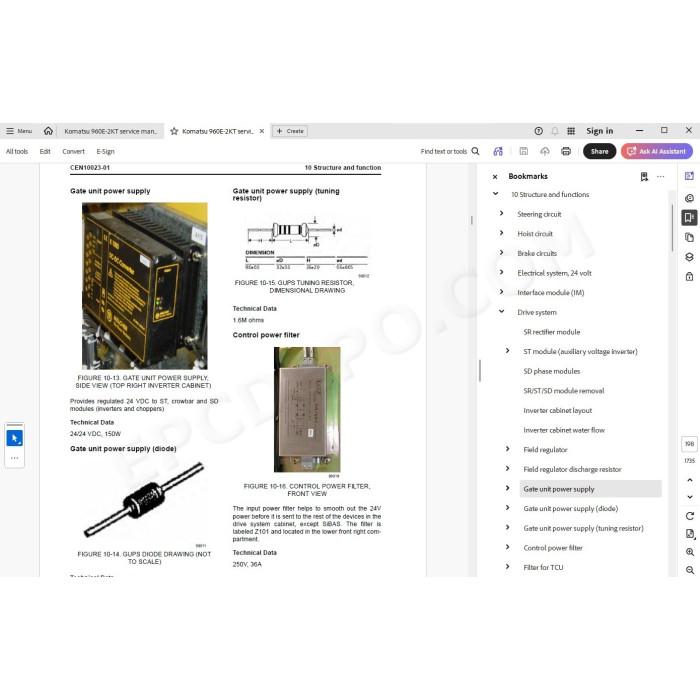The image size is (700, 700).
Task: Open the comments panel icon in right rail
Action: [x=689, y=198]
